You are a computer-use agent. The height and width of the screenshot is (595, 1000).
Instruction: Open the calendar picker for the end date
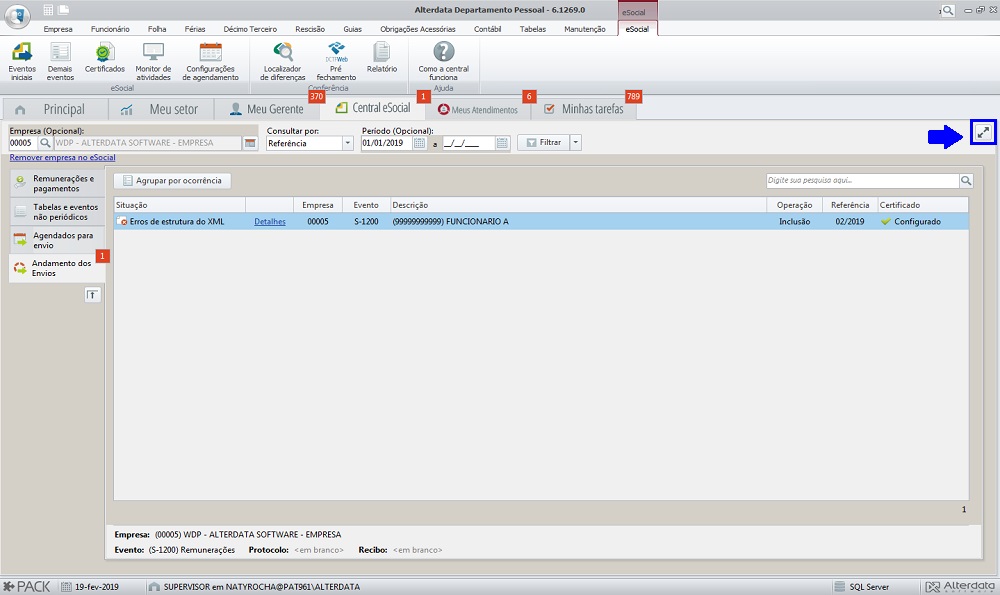502,143
